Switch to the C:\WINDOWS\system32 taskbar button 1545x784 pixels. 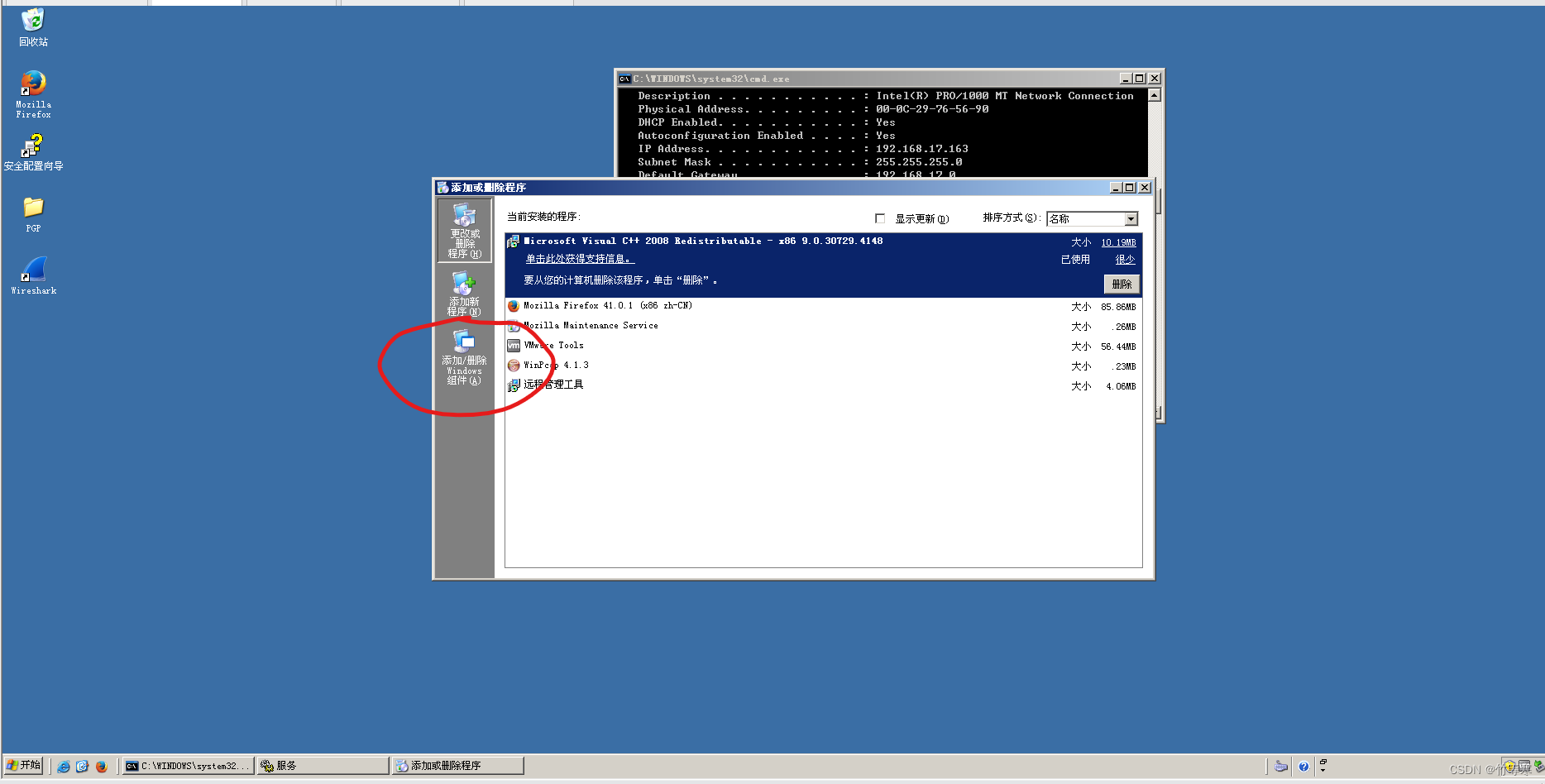(x=188, y=767)
